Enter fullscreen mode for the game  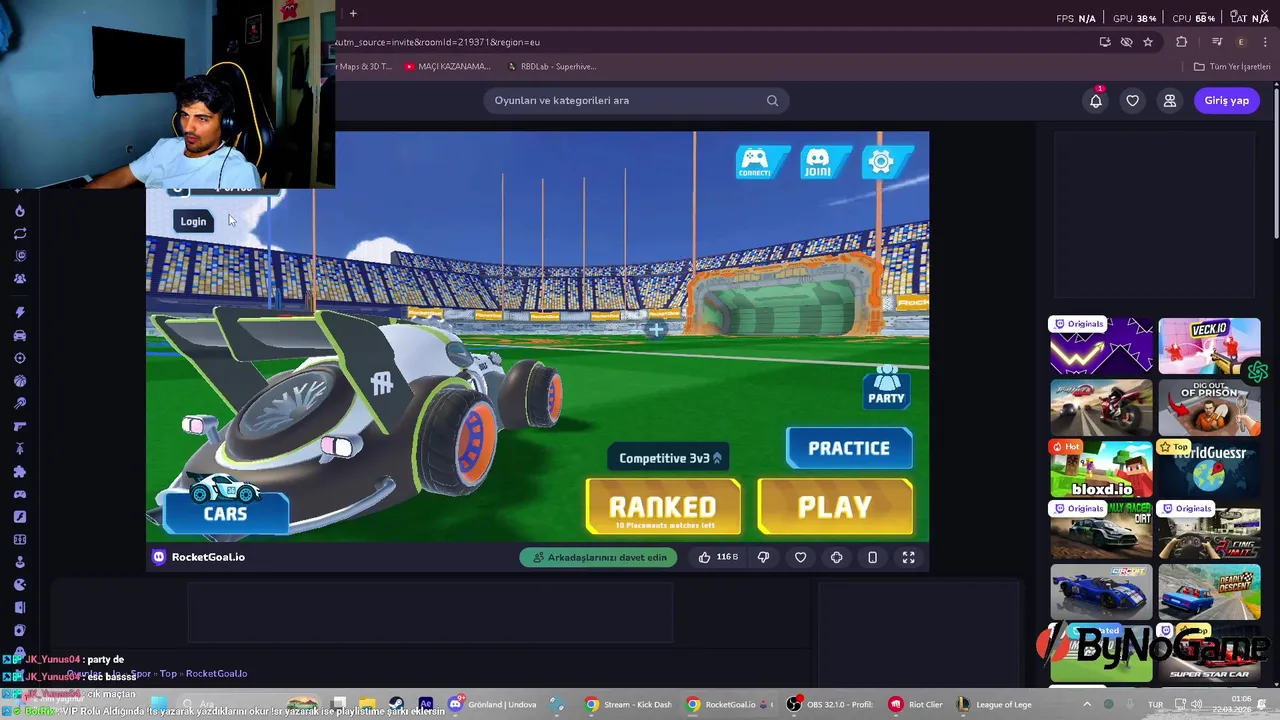point(908,557)
